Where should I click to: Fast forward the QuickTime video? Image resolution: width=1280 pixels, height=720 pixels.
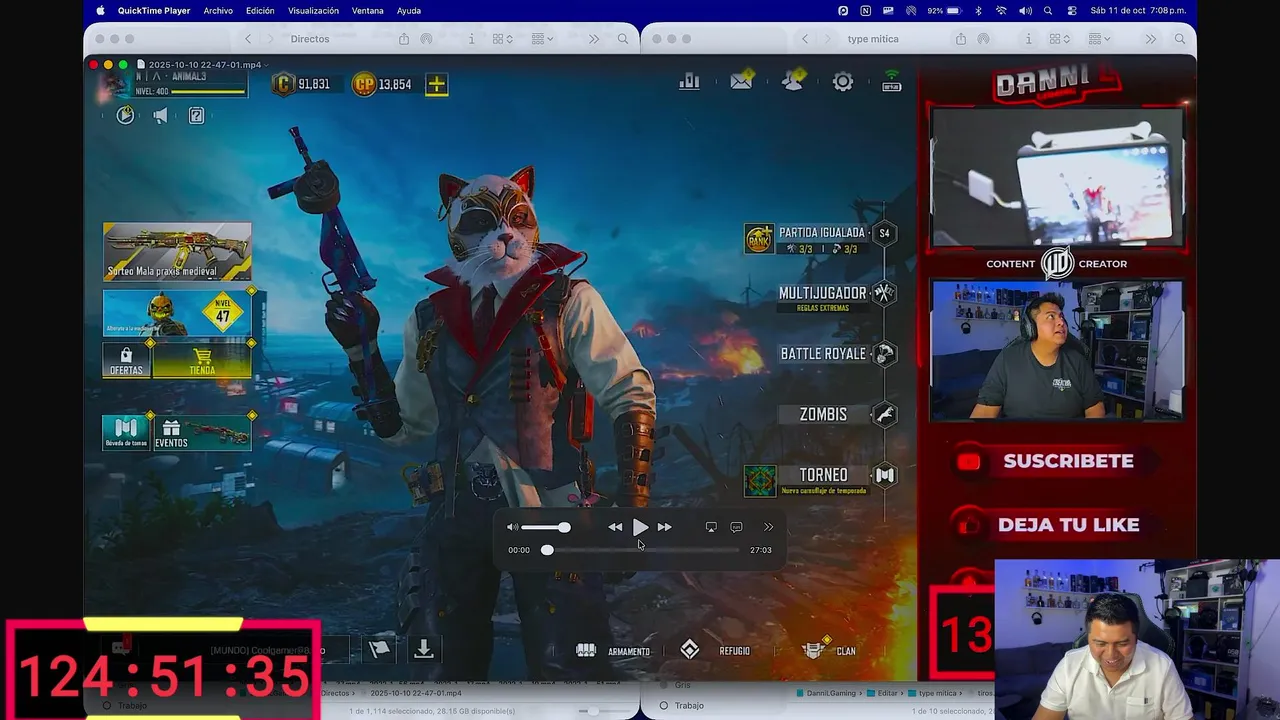664,527
